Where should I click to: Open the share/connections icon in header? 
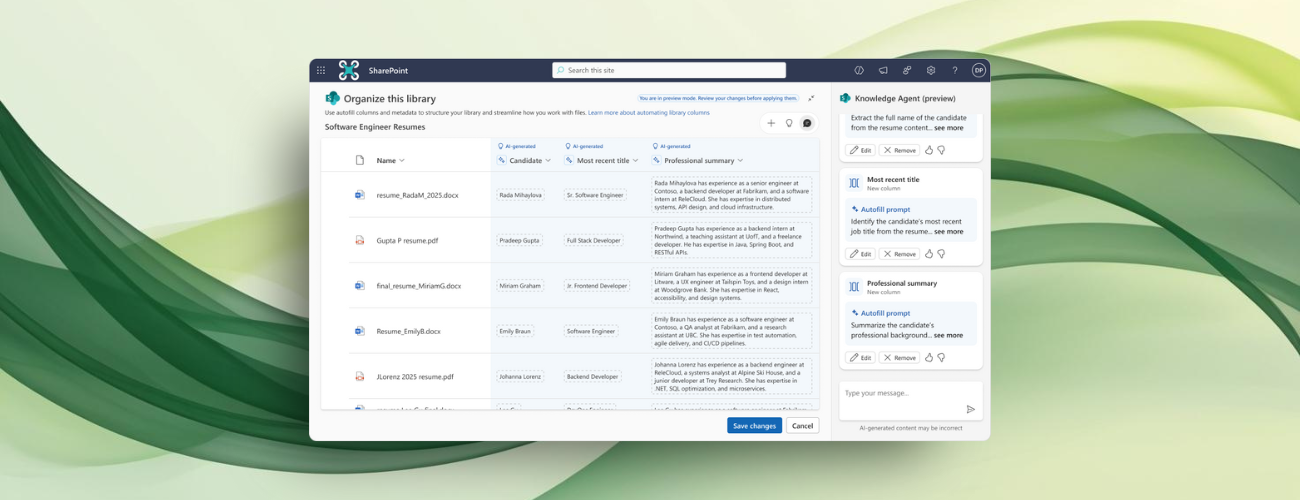[907, 70]
